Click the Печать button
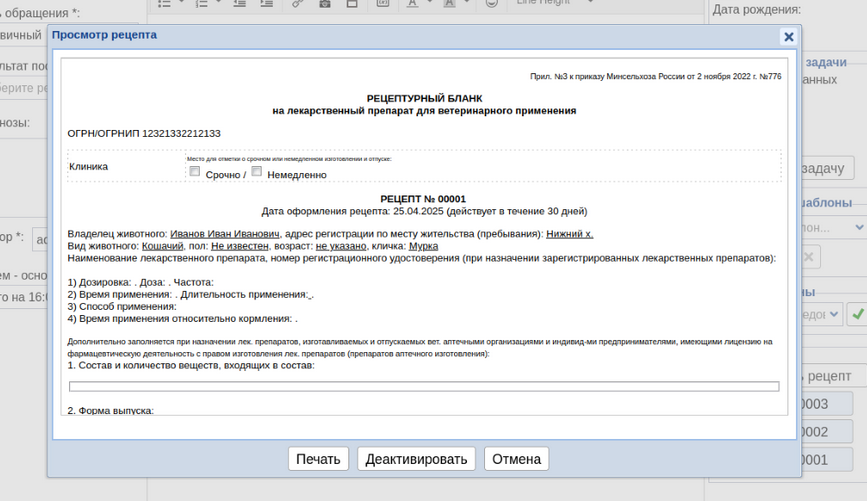 click(x=318, y=459)
